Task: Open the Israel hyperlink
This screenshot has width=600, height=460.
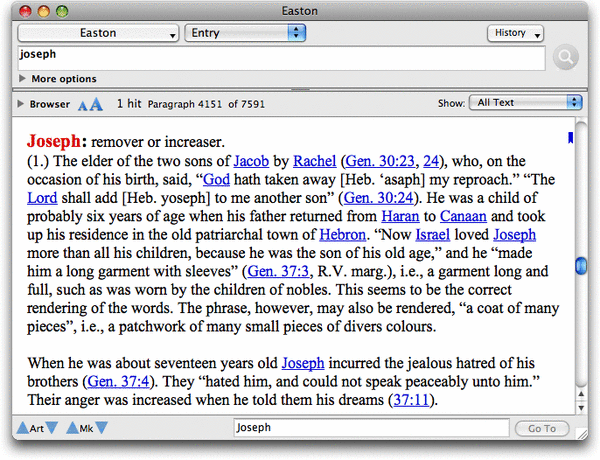Action: point(432,235)
